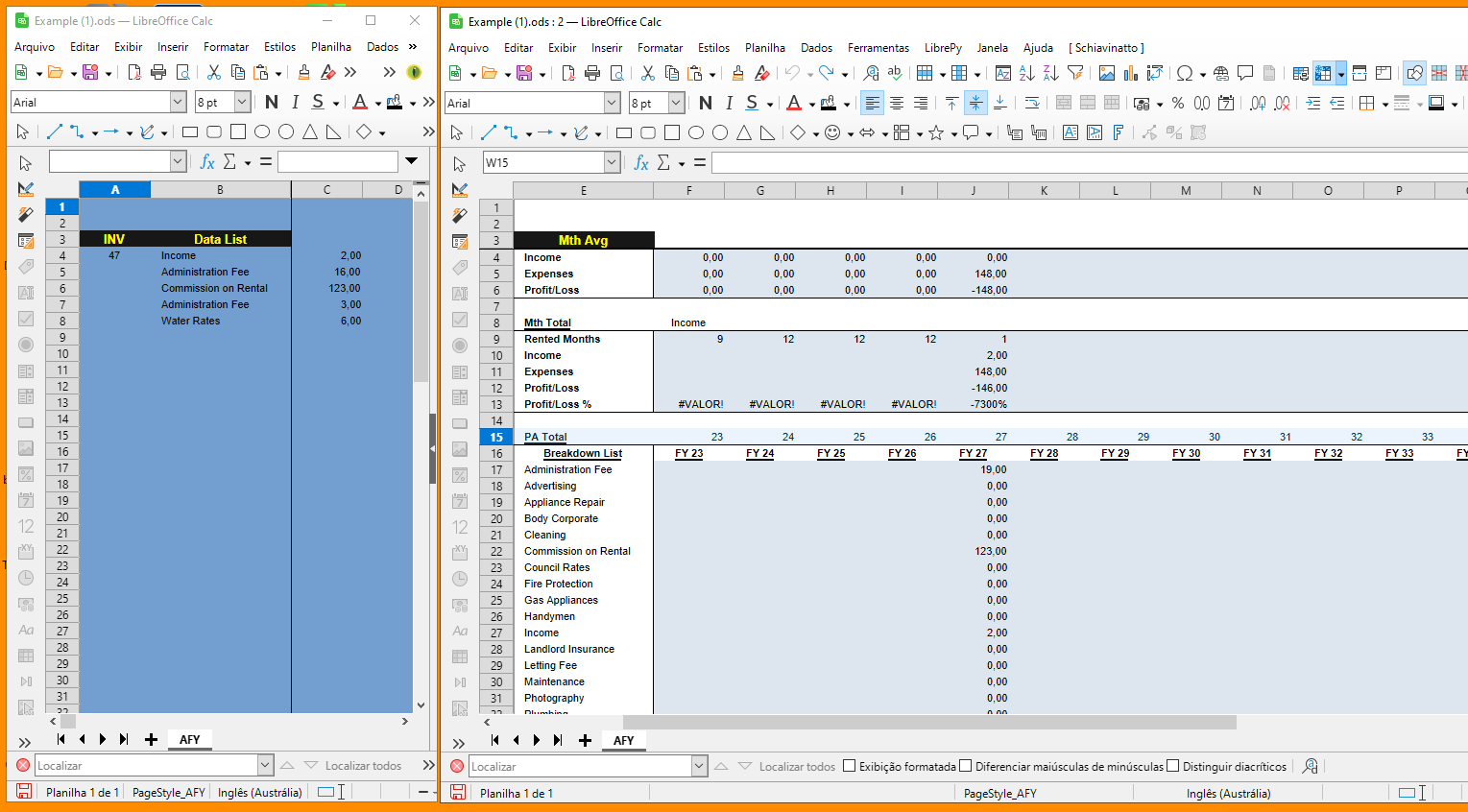
Task: Click Insert Hyperlink globe icon
Action: pos(1221,73)
